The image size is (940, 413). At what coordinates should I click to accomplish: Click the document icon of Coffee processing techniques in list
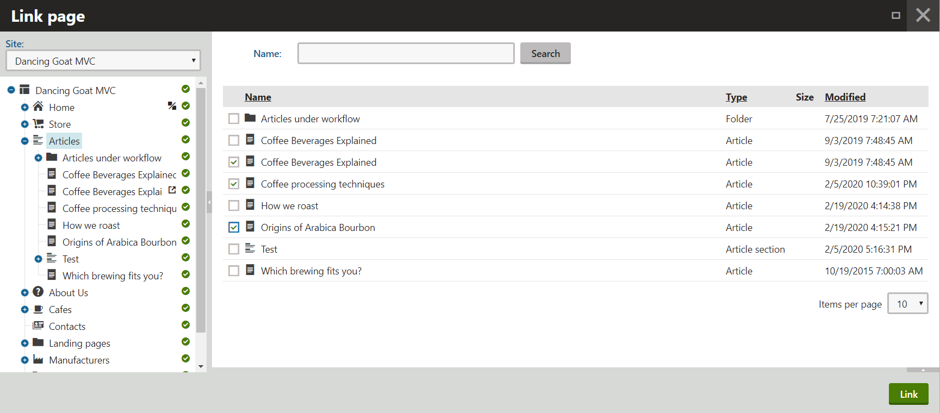[x=250, y=183]
